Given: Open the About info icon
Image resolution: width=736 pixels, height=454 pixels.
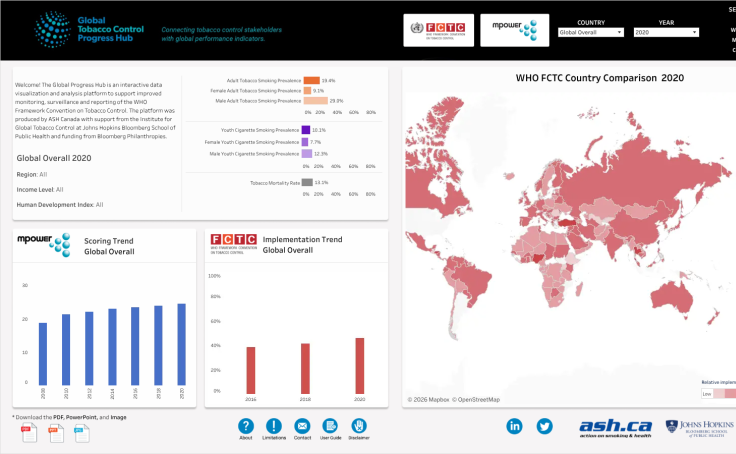Looking at the screenshot, I should point(246,426).
